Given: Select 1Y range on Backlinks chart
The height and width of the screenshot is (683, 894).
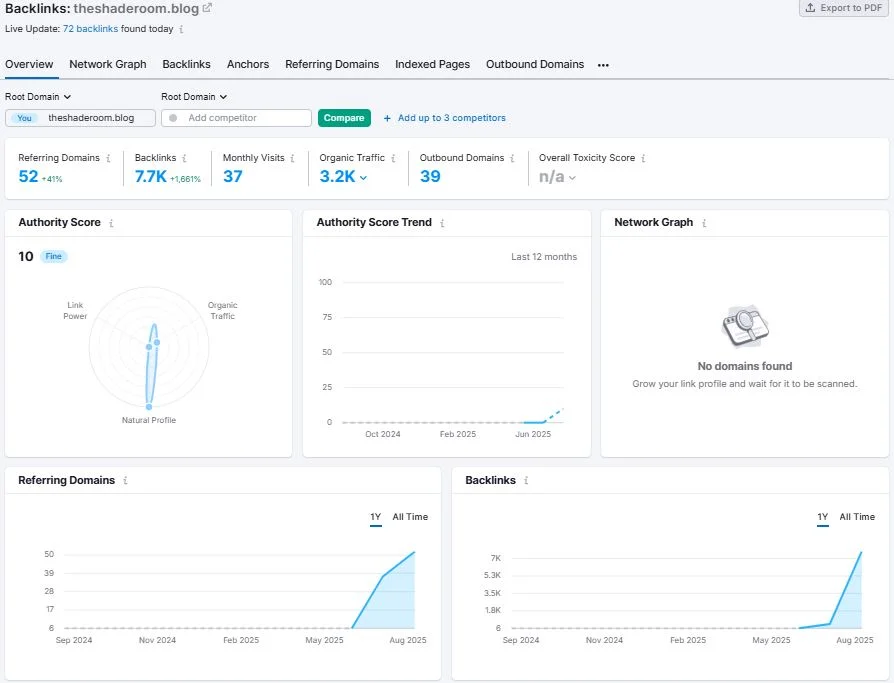Looking at the screenshot, I should (822, 517).
